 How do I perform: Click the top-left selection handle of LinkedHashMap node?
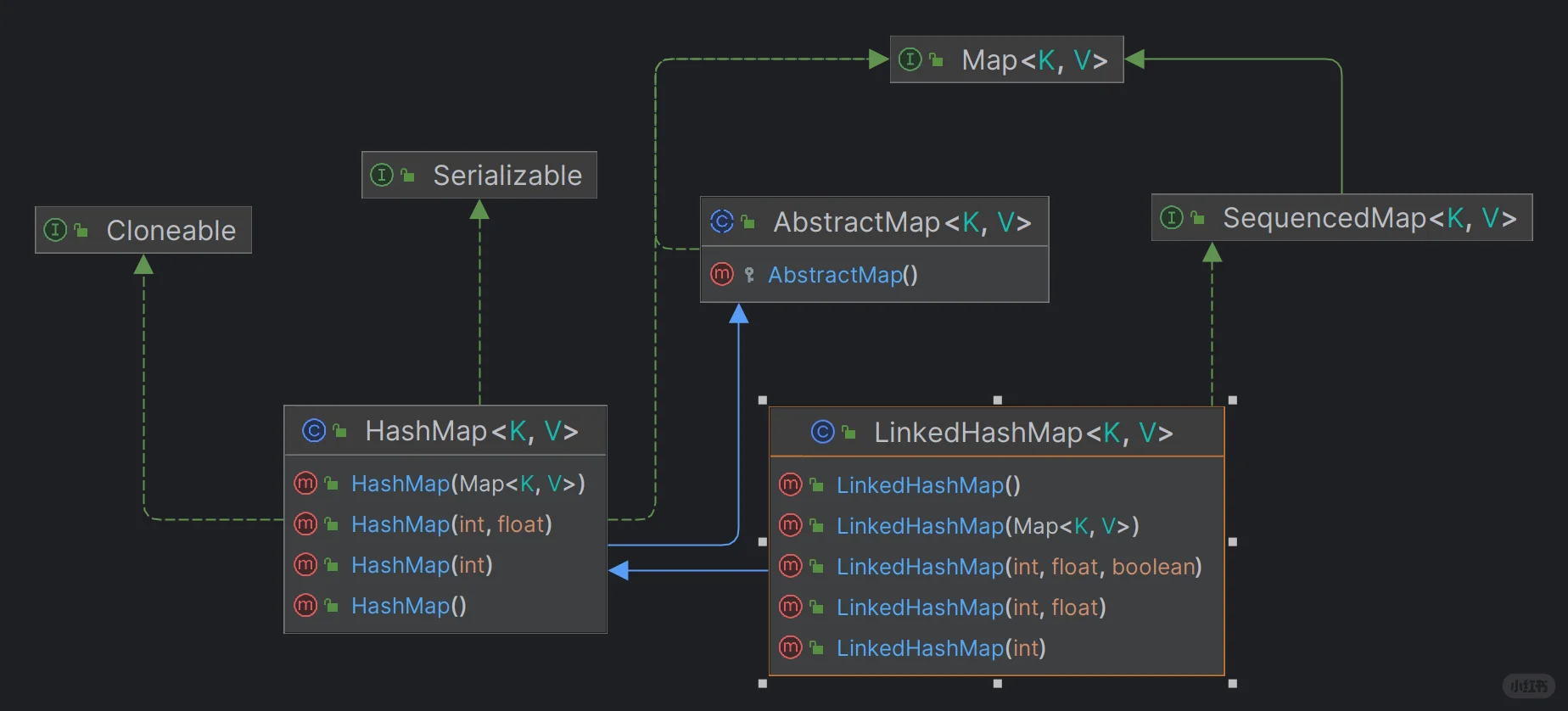click(x=763, y=400)
